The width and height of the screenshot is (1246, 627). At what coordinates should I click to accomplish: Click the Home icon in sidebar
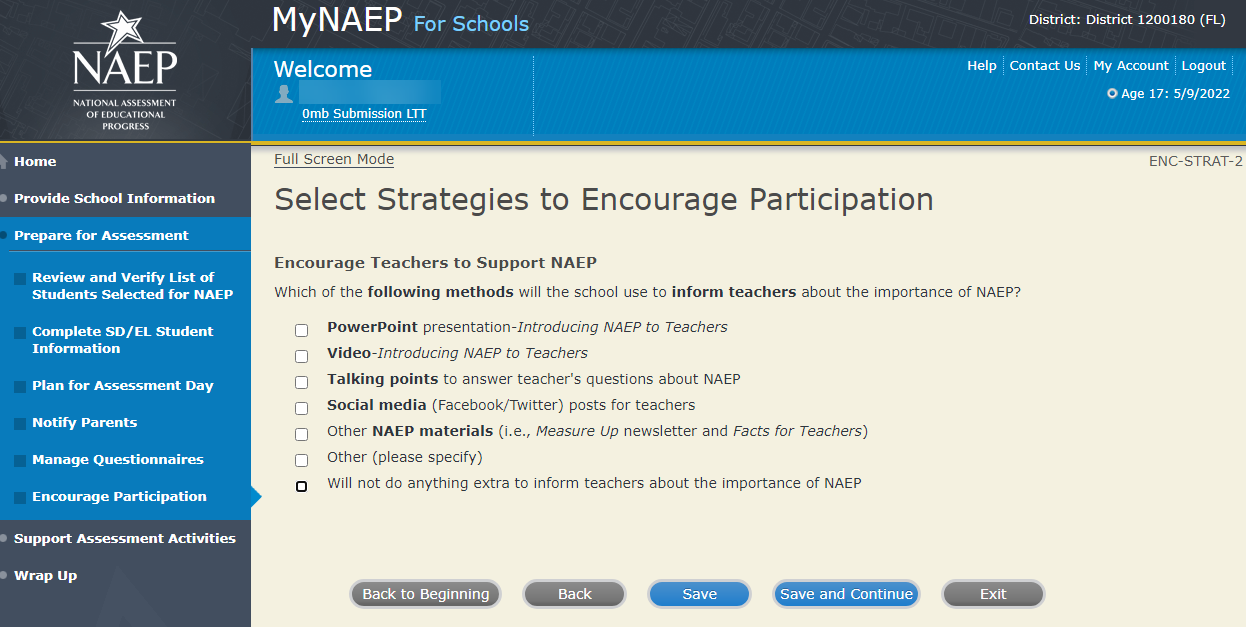6,162
